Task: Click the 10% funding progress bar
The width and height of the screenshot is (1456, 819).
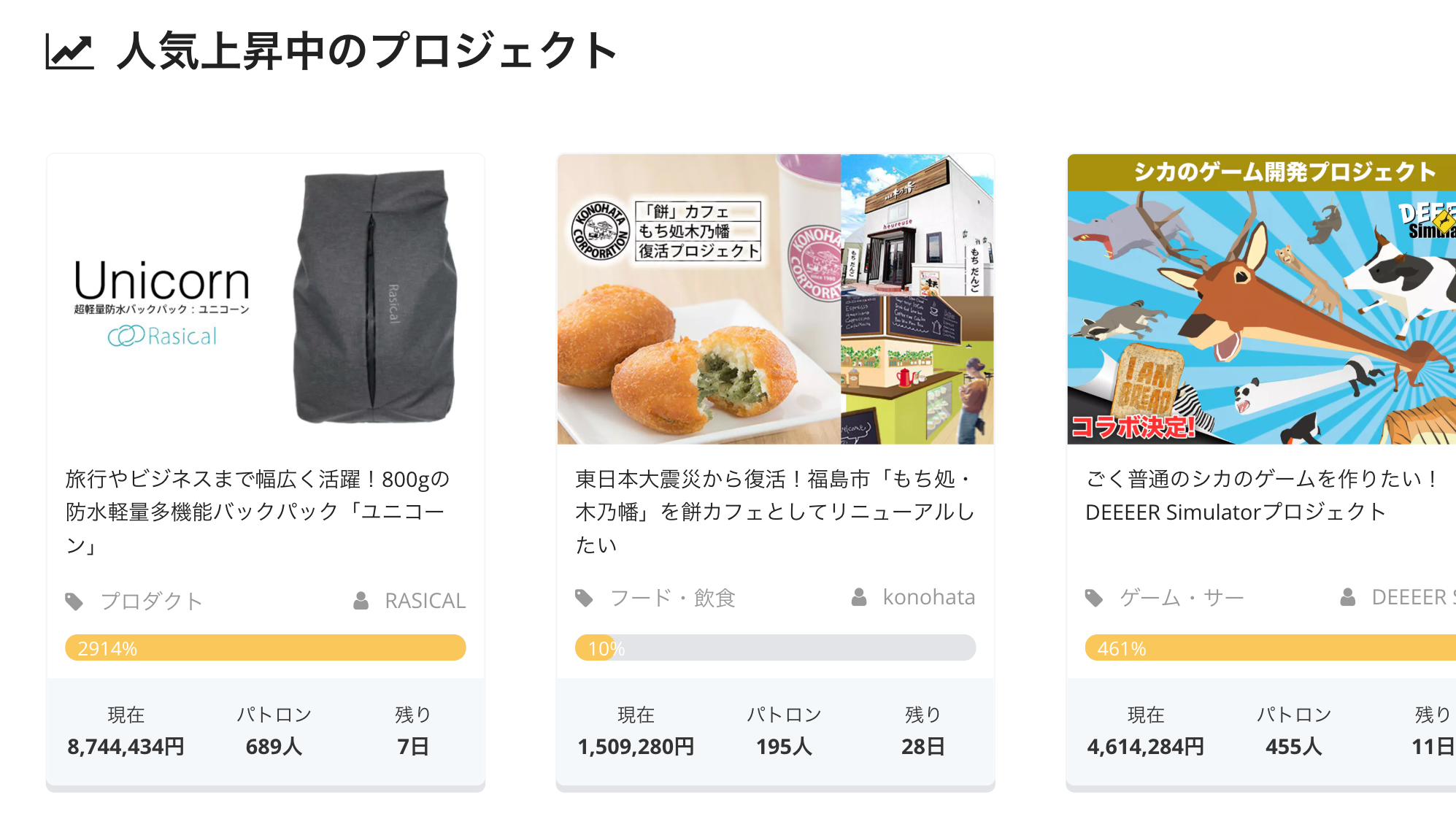Action: [775, 647]
